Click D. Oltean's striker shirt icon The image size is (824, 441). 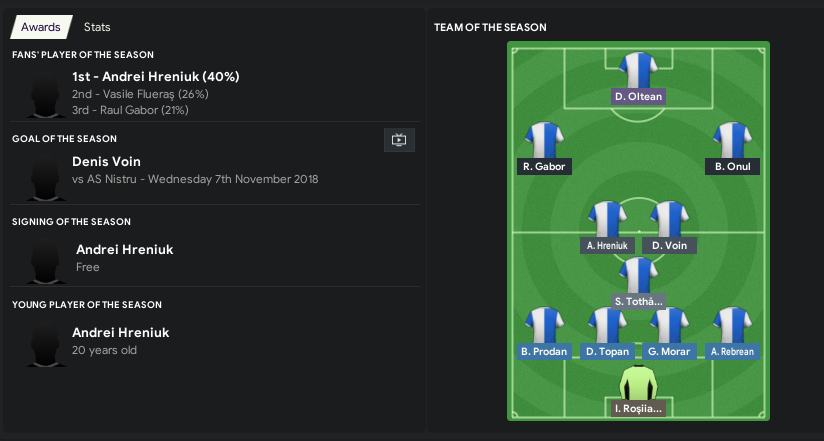638,70
